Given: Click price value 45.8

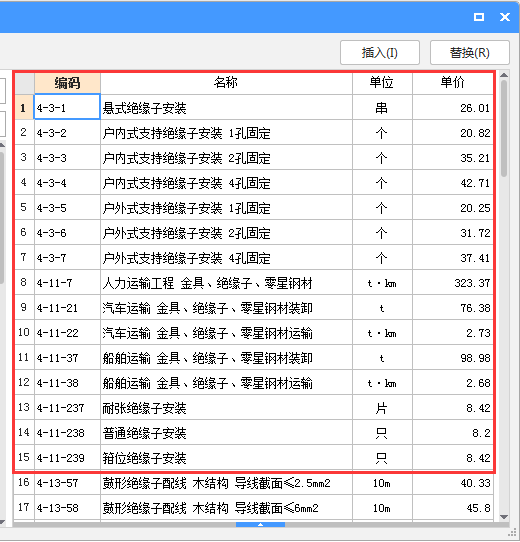Looking at the screenshot, I should [x=478, y=508].
